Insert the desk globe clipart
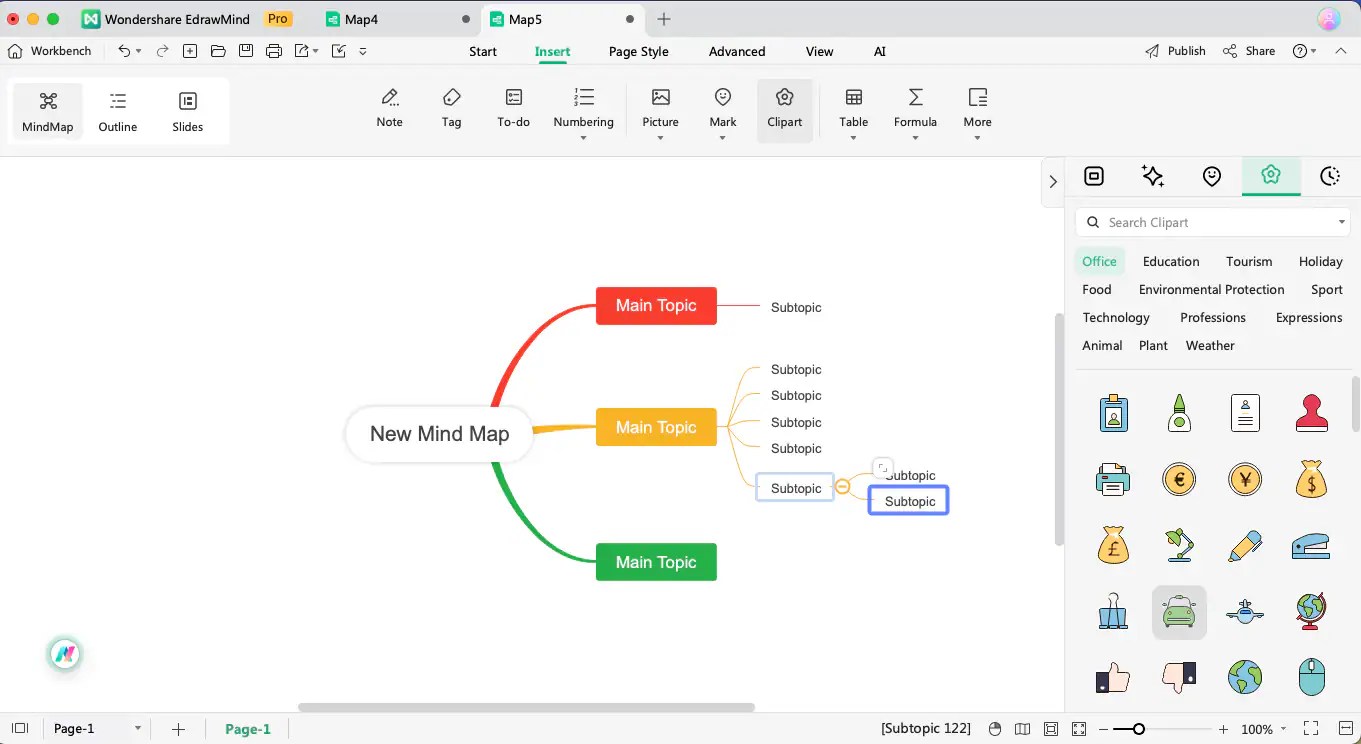This screenshot has height=744, width=1361. [x=1311, y=610]
